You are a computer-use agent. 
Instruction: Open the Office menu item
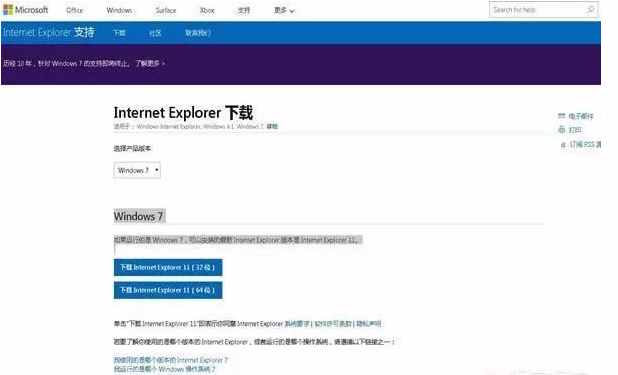pos(74,10)
